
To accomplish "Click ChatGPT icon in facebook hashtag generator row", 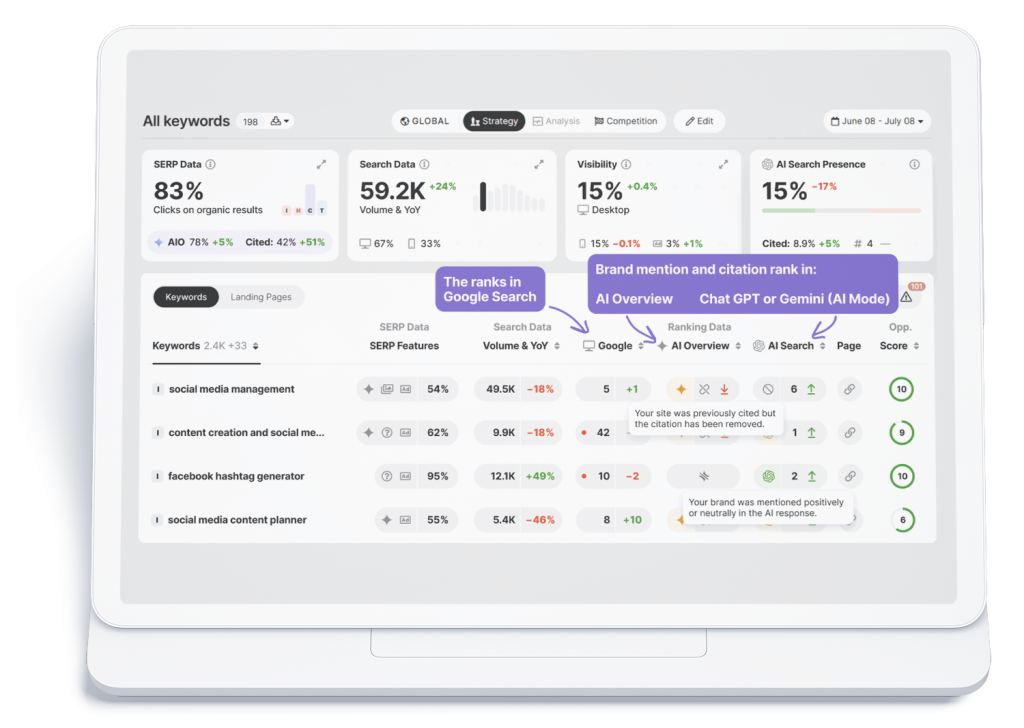I will tap(769, 477).
